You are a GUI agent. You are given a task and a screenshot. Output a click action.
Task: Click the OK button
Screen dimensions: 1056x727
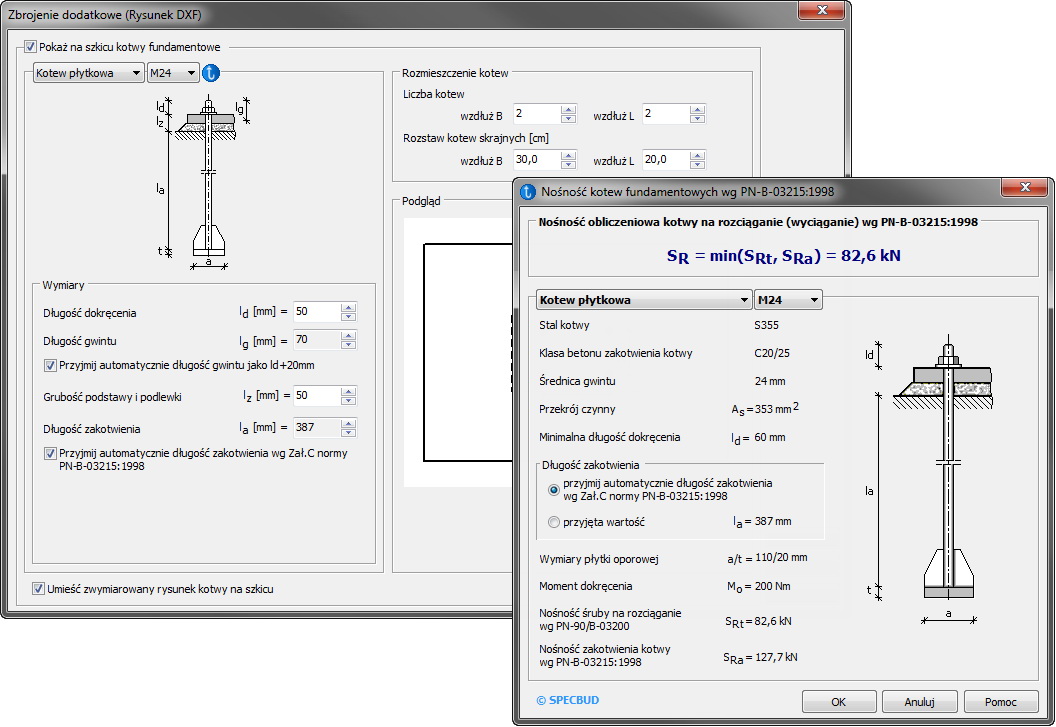[839, 702]
